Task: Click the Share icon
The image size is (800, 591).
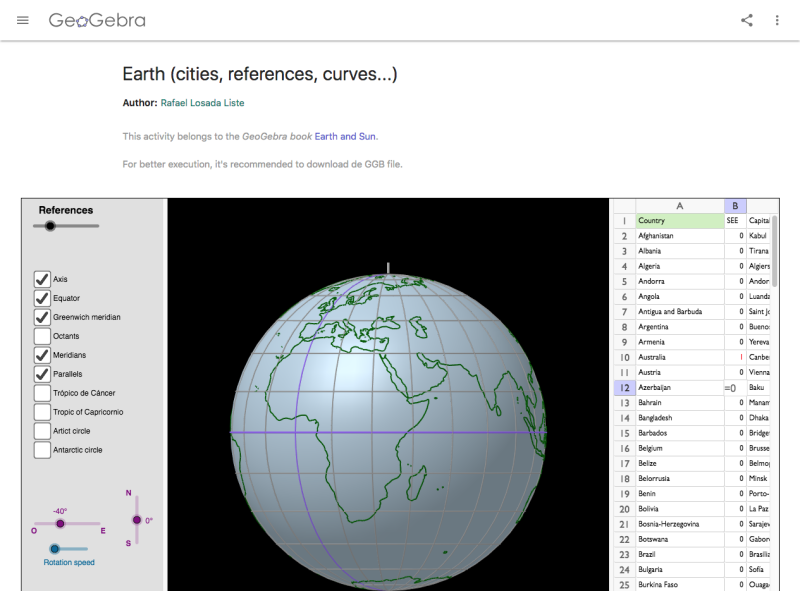Action: pyautogui.click(x=746, y=19)
